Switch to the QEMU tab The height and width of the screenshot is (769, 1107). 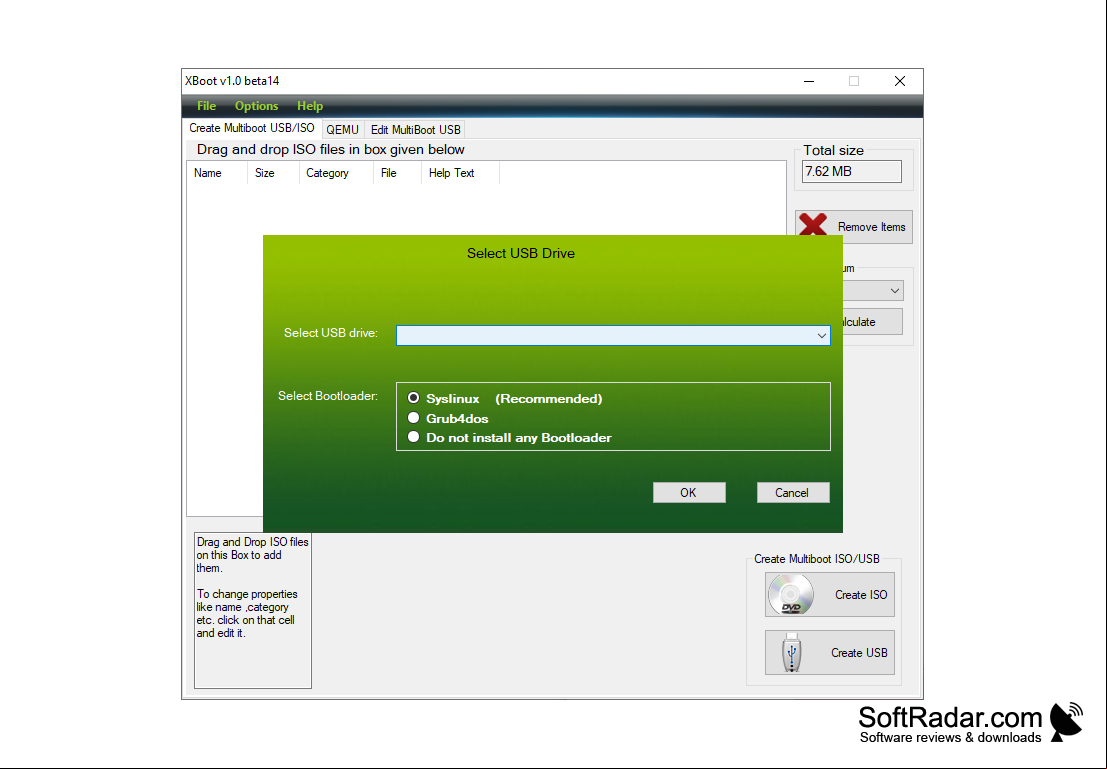[x=342, y=130]
